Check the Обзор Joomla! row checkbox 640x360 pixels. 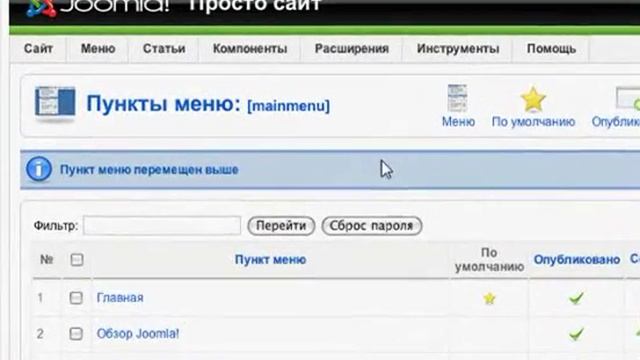[76, 334]
